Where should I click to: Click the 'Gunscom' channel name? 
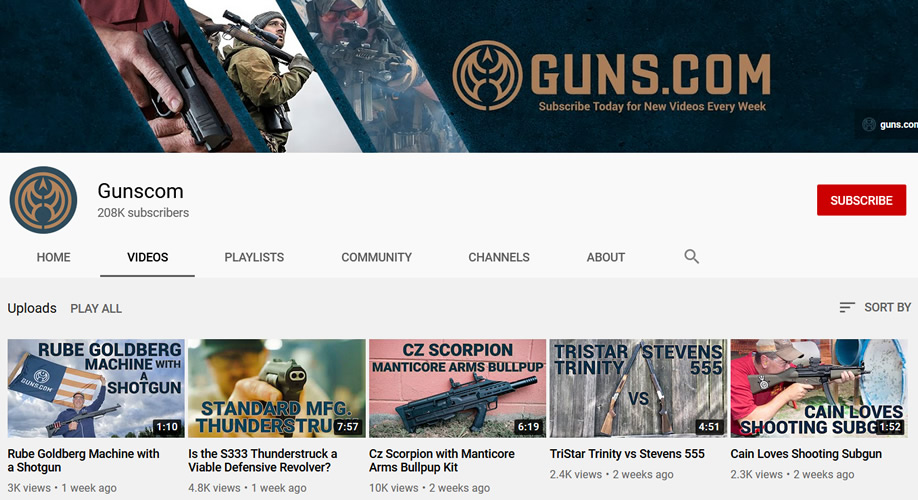pyautogui.click(x=141, y=191)
